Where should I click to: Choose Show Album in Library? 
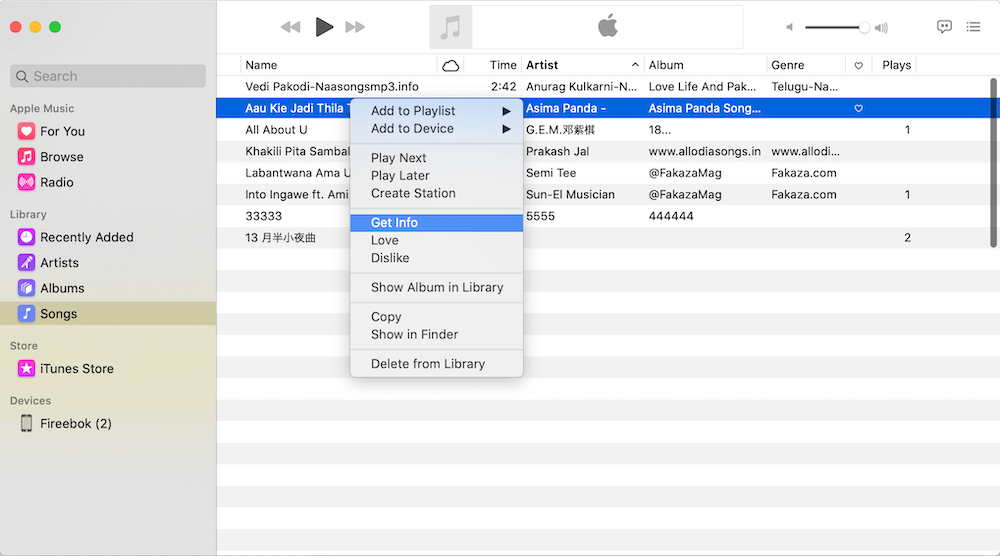click(x=436, y=288)
